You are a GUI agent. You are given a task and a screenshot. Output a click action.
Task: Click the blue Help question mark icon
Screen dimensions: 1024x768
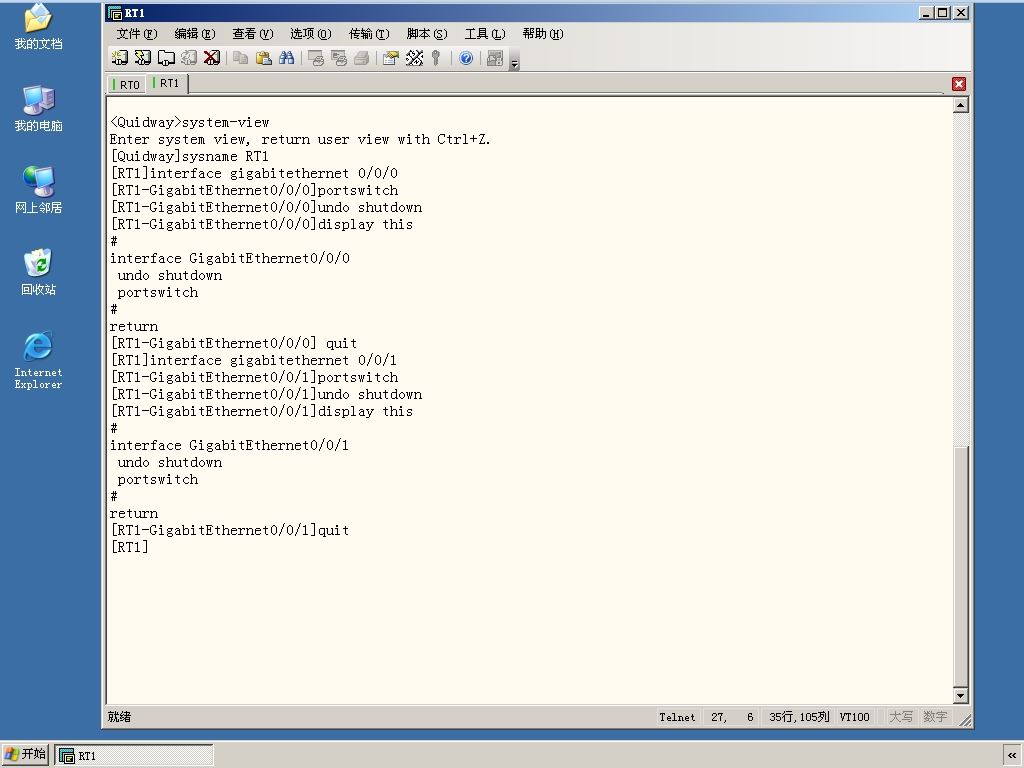click(466, 58)
